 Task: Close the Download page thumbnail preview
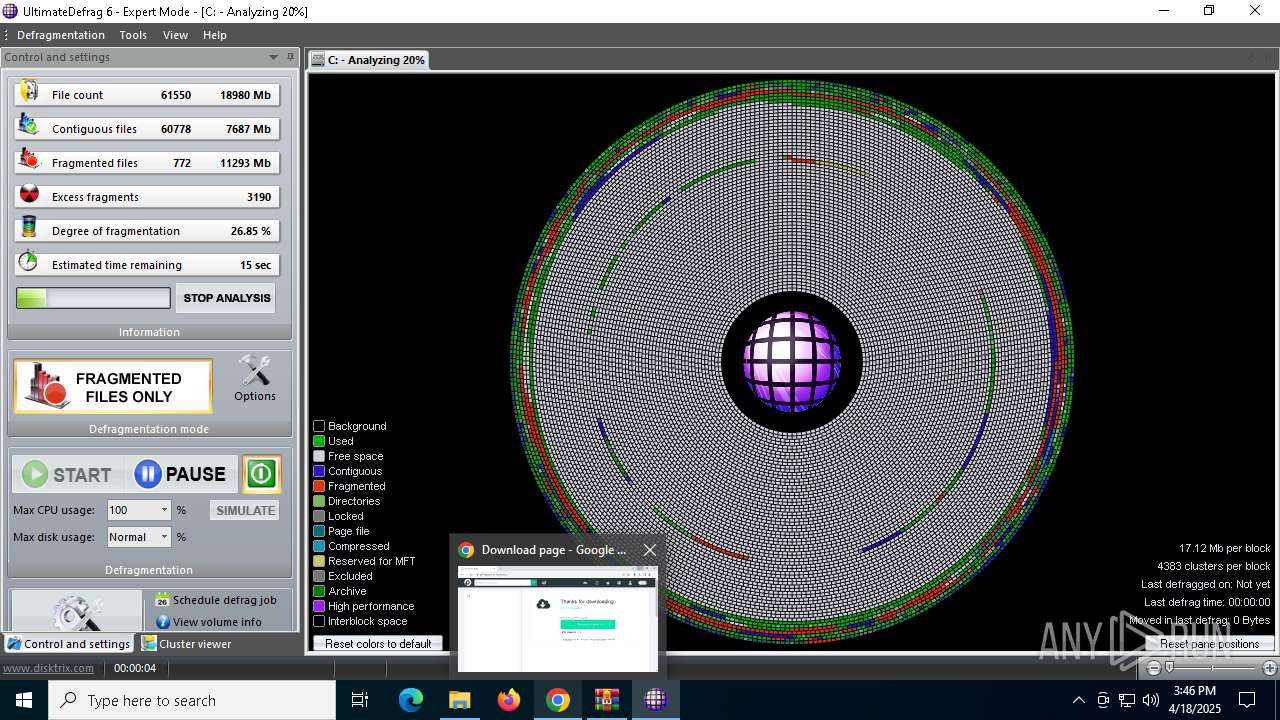click(x=650, y=550)
